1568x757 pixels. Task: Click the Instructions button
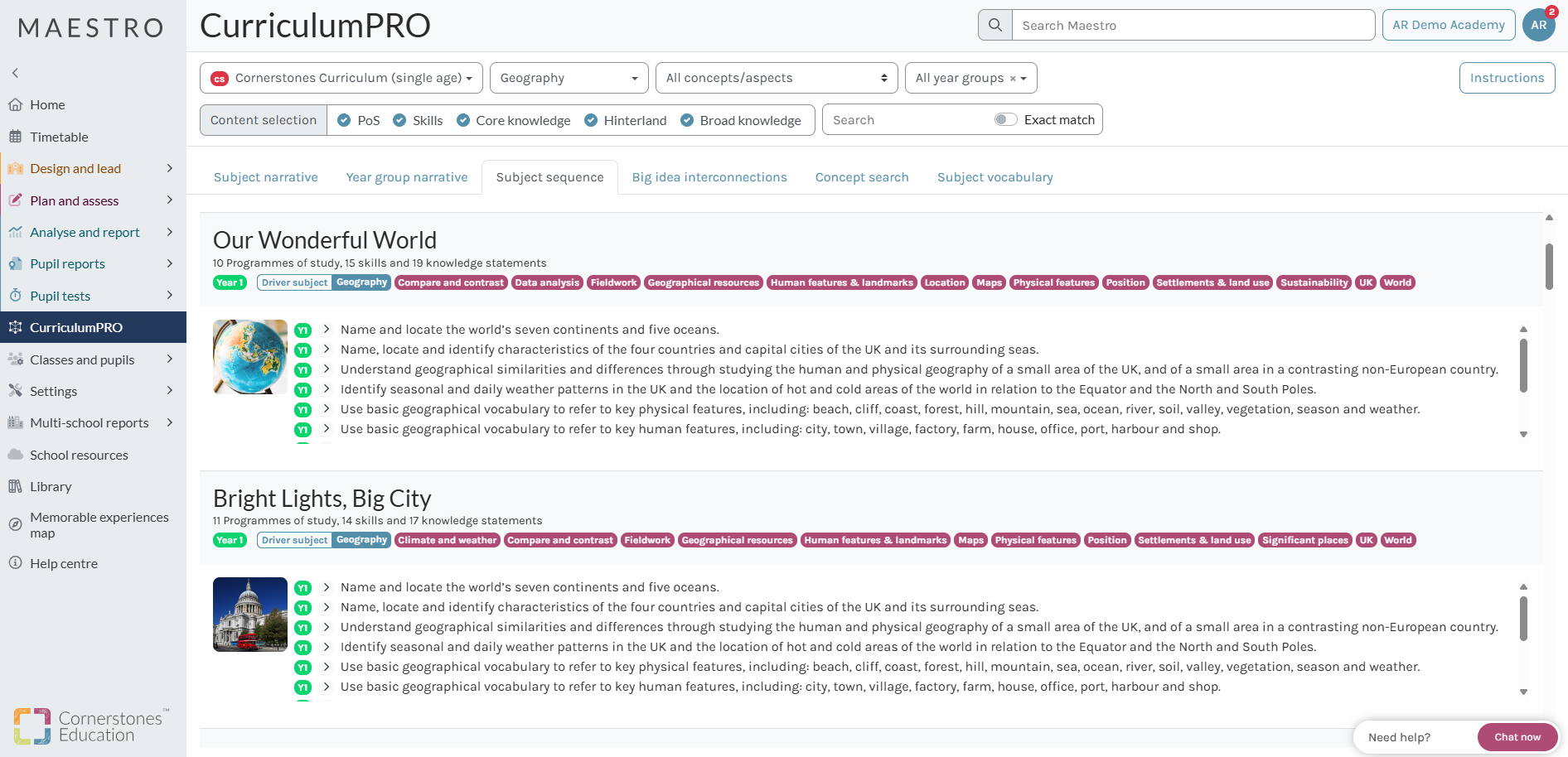pyautogui.click(x=1507, y=78)
